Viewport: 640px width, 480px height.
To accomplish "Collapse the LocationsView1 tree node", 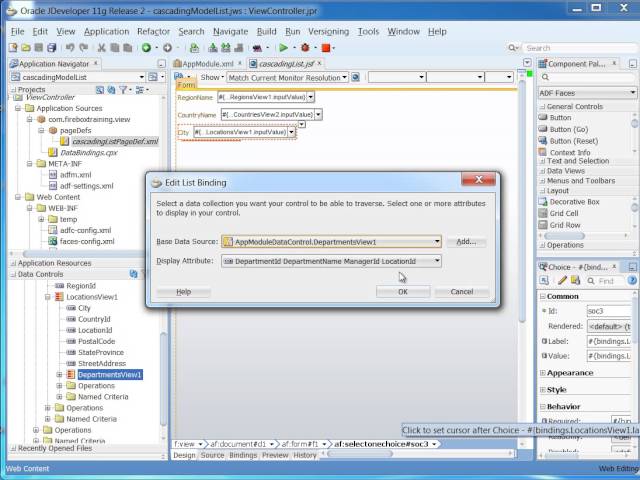I will click(48, 297).
